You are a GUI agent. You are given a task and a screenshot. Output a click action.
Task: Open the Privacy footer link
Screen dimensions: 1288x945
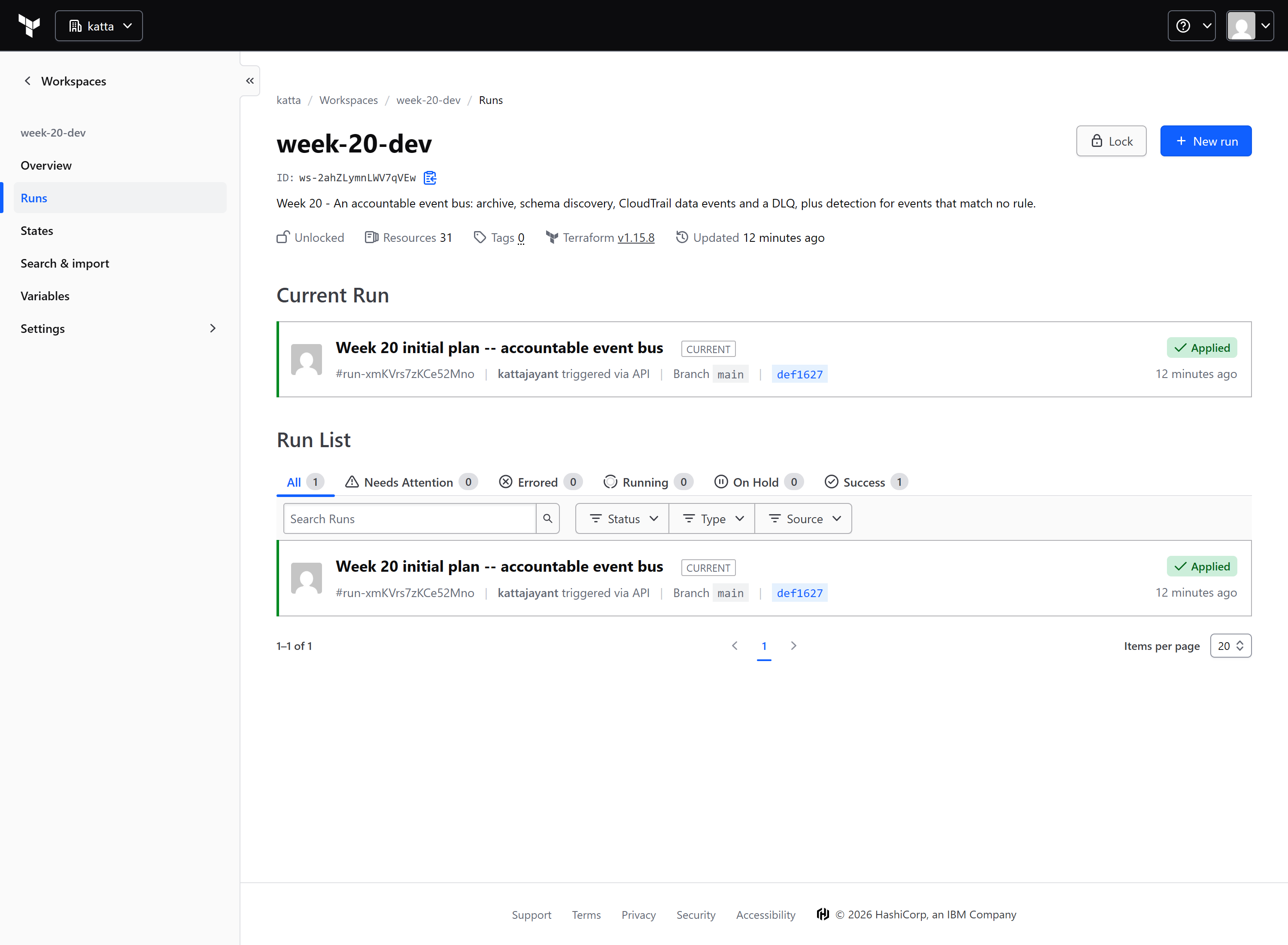638,915
